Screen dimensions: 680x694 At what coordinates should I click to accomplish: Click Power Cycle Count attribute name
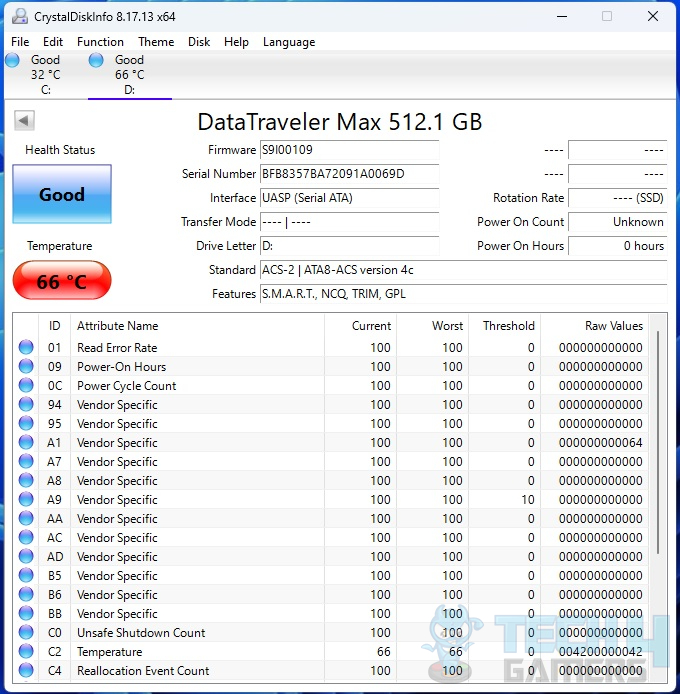click(126, 386)
